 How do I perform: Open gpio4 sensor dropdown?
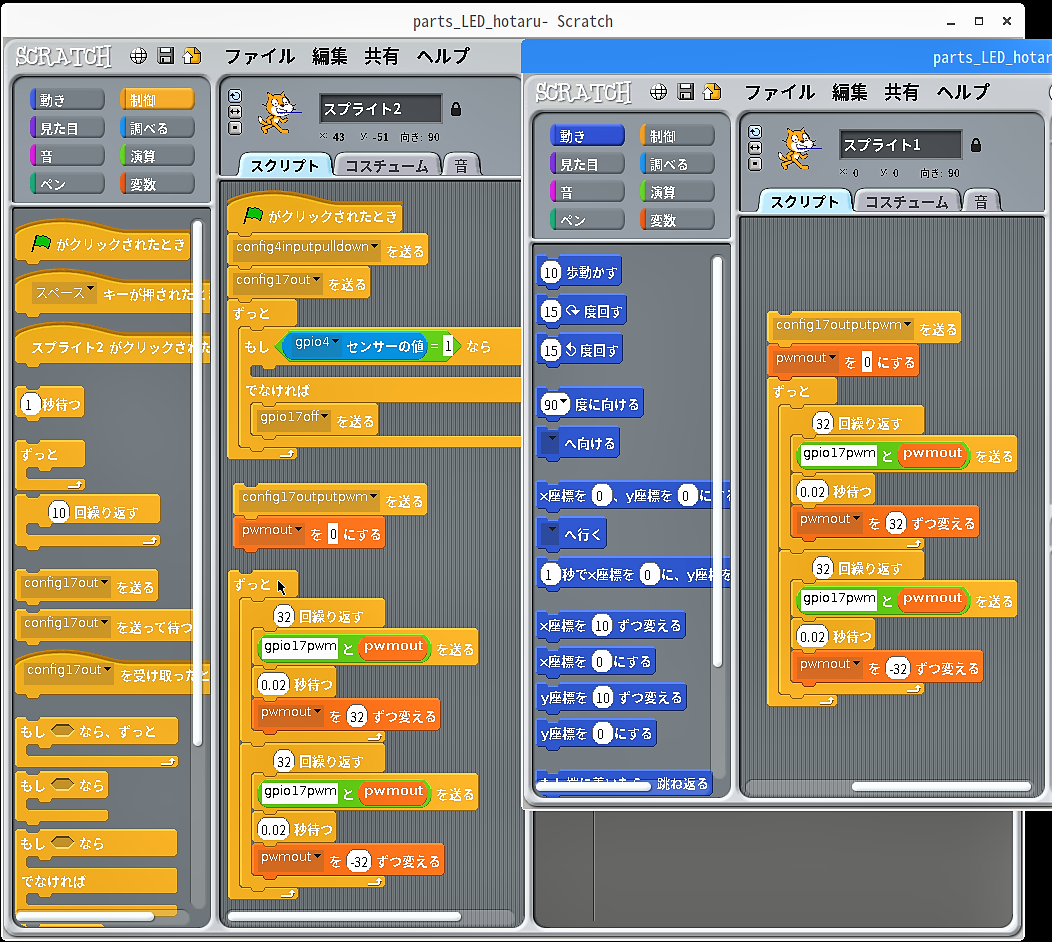(x=335, y=342)
